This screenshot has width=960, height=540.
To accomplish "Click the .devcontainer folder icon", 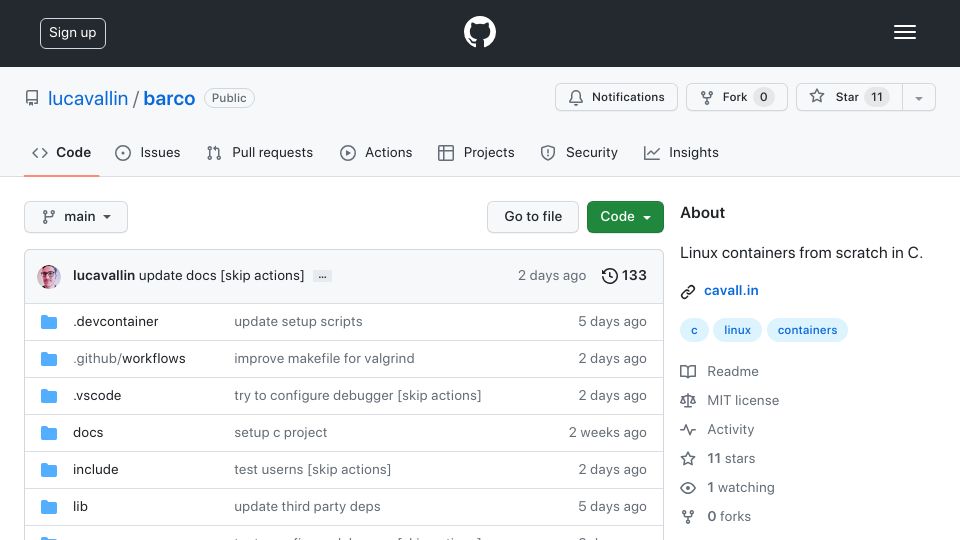I will click(x=49, y=322).
